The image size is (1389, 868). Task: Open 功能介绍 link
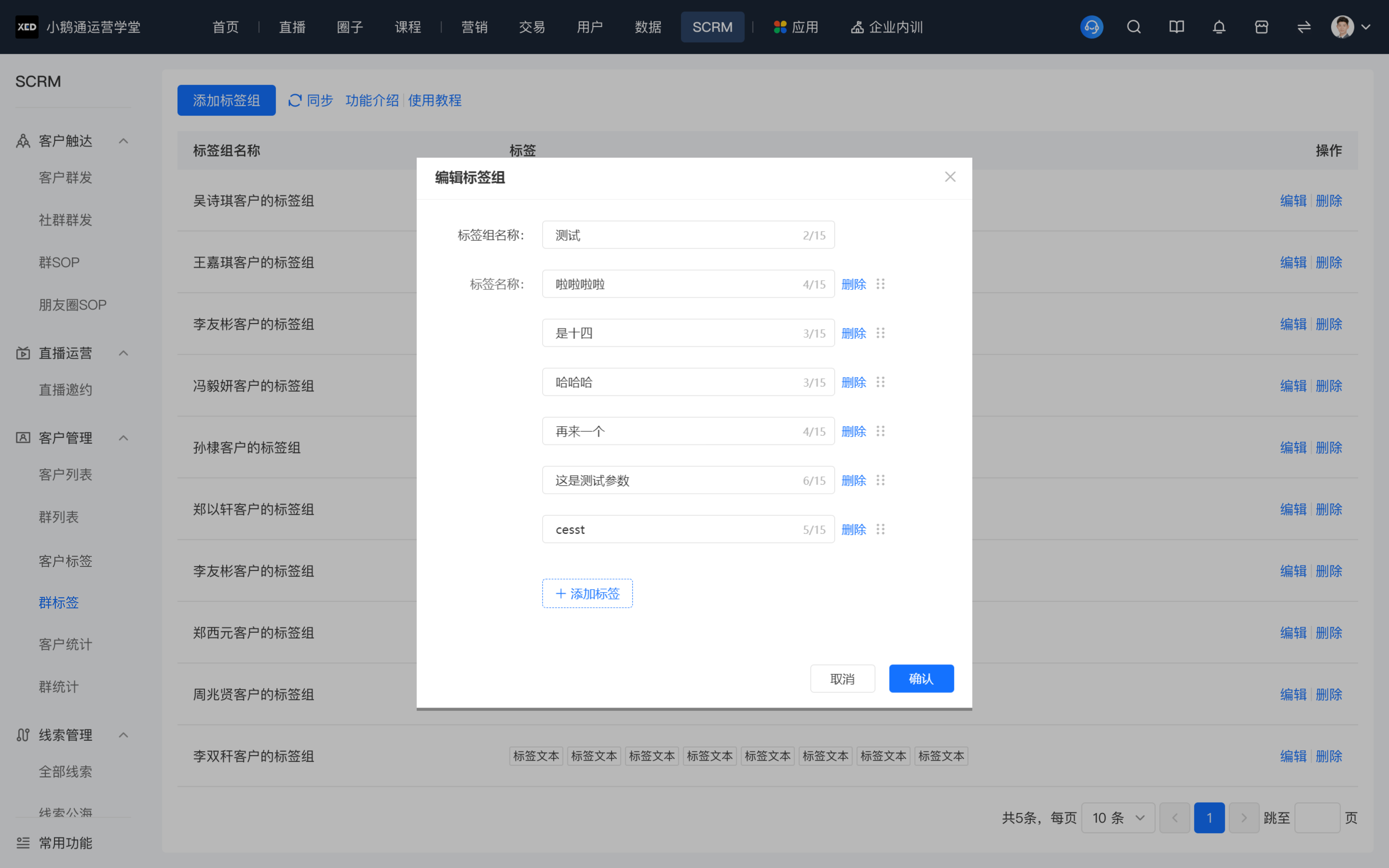pyautogui.click(x=372, y=101)
